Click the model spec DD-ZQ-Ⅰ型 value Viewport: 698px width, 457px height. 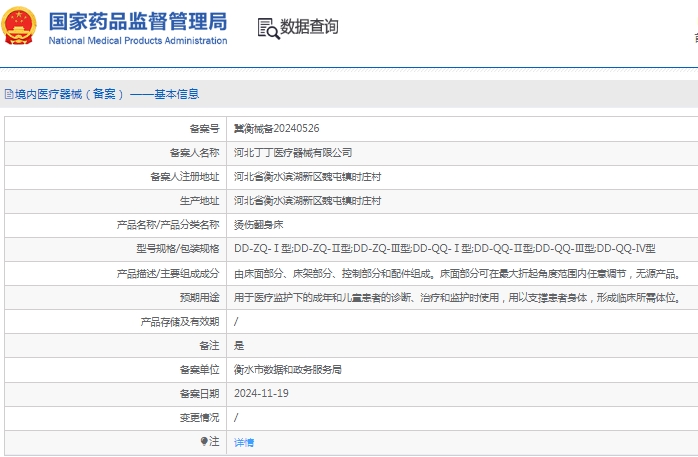(445, 249)
